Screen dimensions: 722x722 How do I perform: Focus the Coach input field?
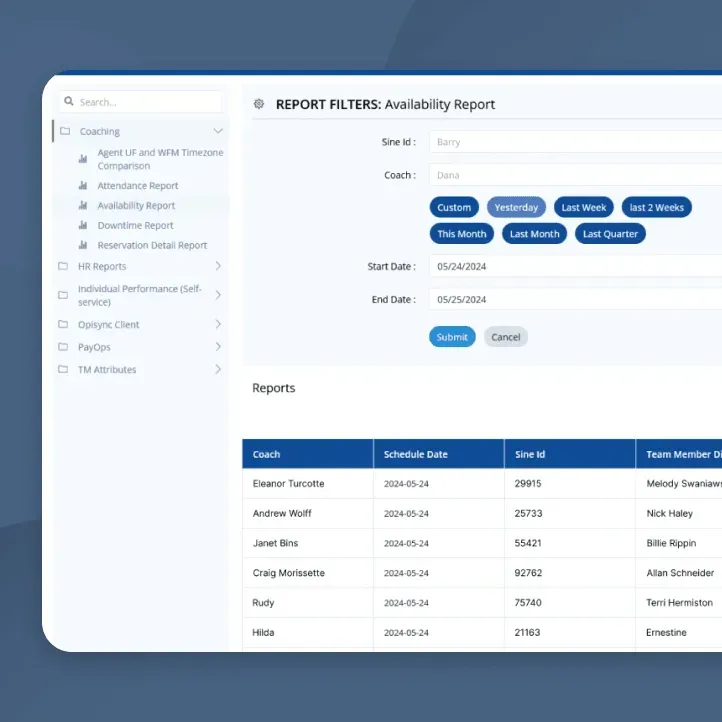(576, 175)
